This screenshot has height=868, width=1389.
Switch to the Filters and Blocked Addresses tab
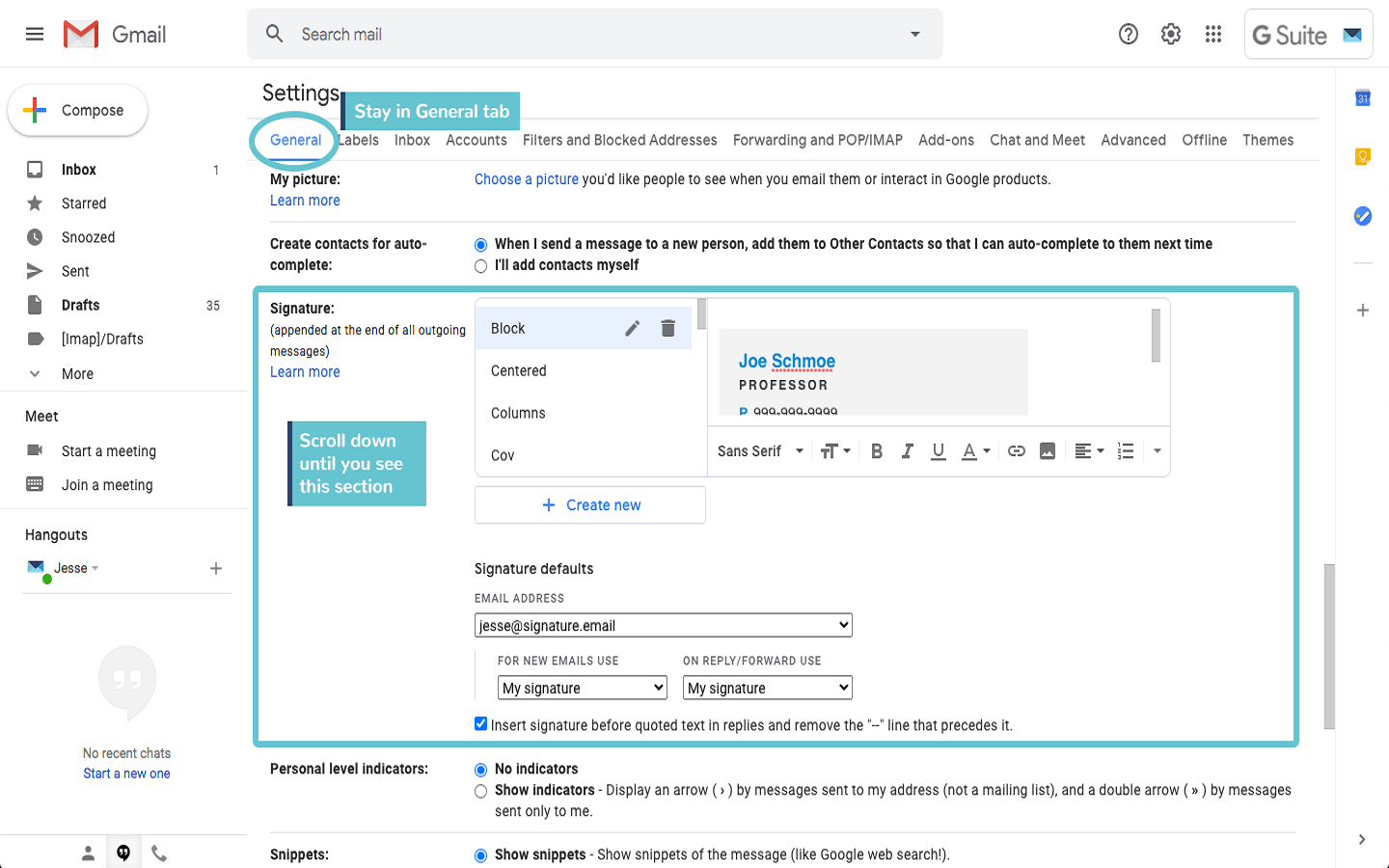point(619,140)
